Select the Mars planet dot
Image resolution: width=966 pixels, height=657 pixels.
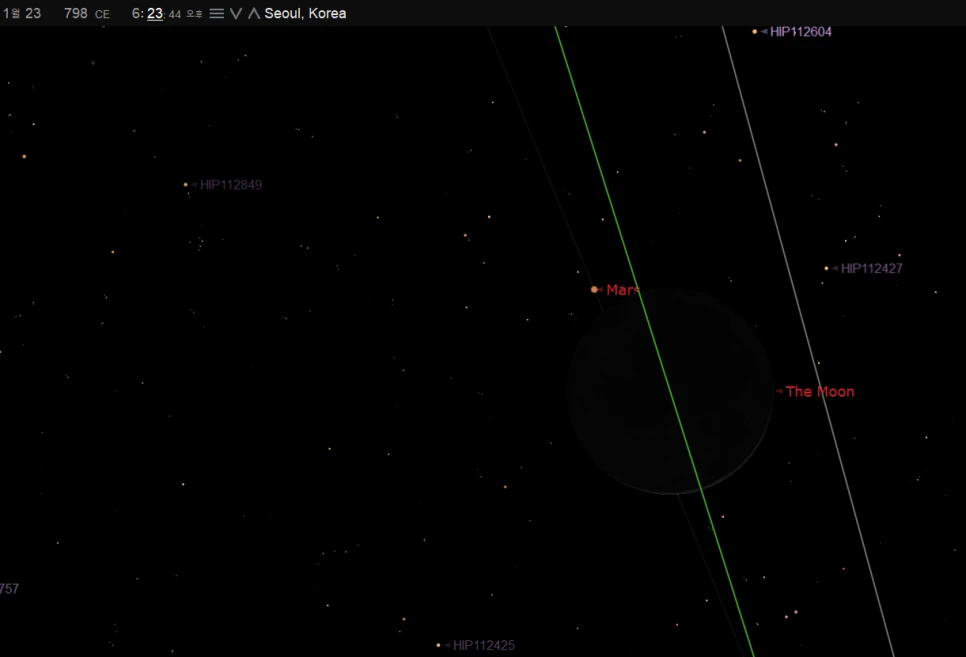tap(595, 289)
